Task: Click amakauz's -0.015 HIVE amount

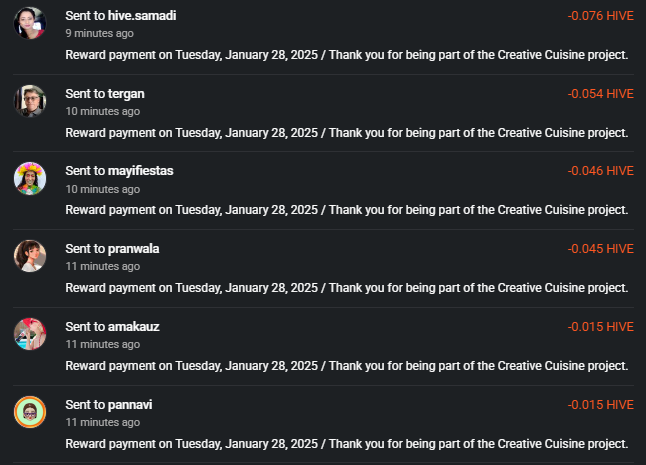Action: [x=600, y=327]
